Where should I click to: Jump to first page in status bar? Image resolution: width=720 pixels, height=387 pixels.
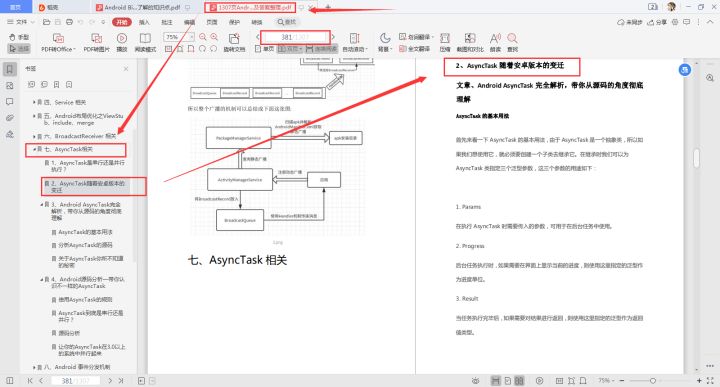tap(30, 381)
